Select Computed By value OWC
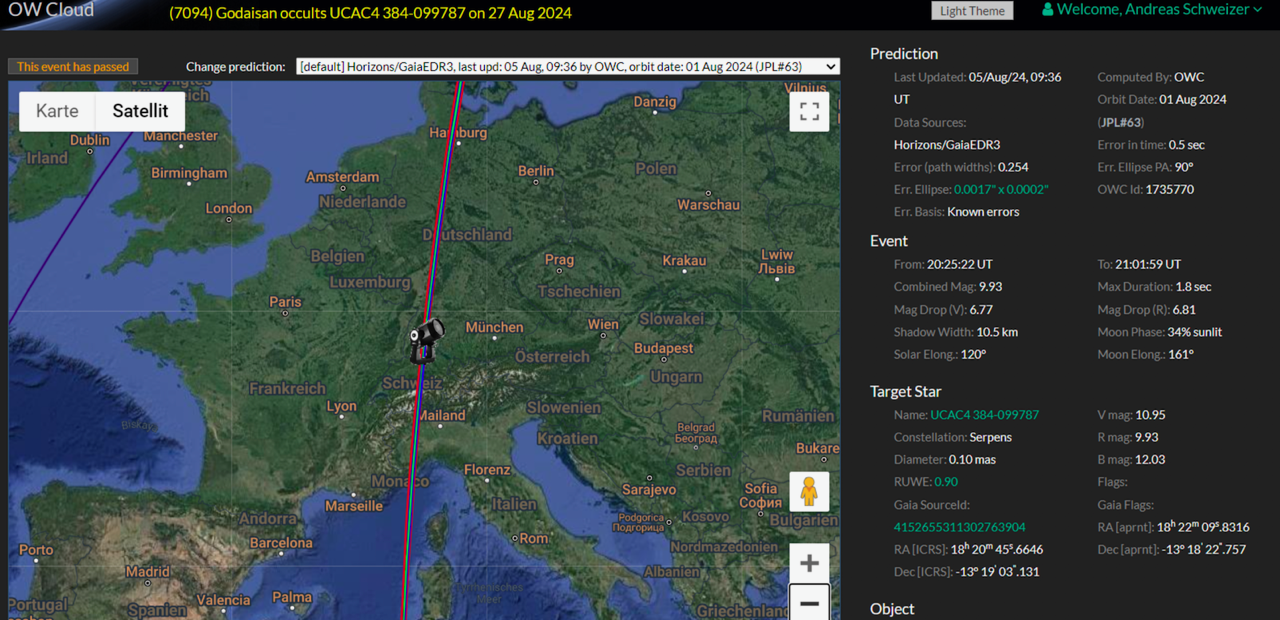 point(1189,77)
